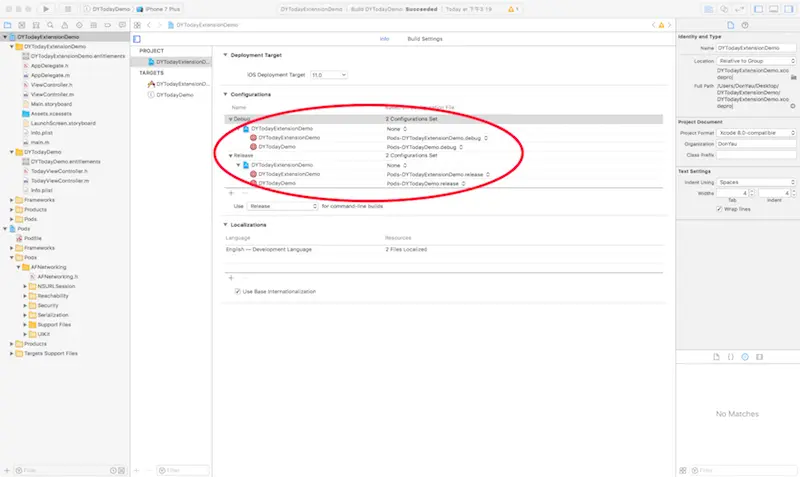Change Pods-DYTodayExtensionDemo.debug configuration file popup
Viewport: 800px width, 477px height.
tap(437, 138)
